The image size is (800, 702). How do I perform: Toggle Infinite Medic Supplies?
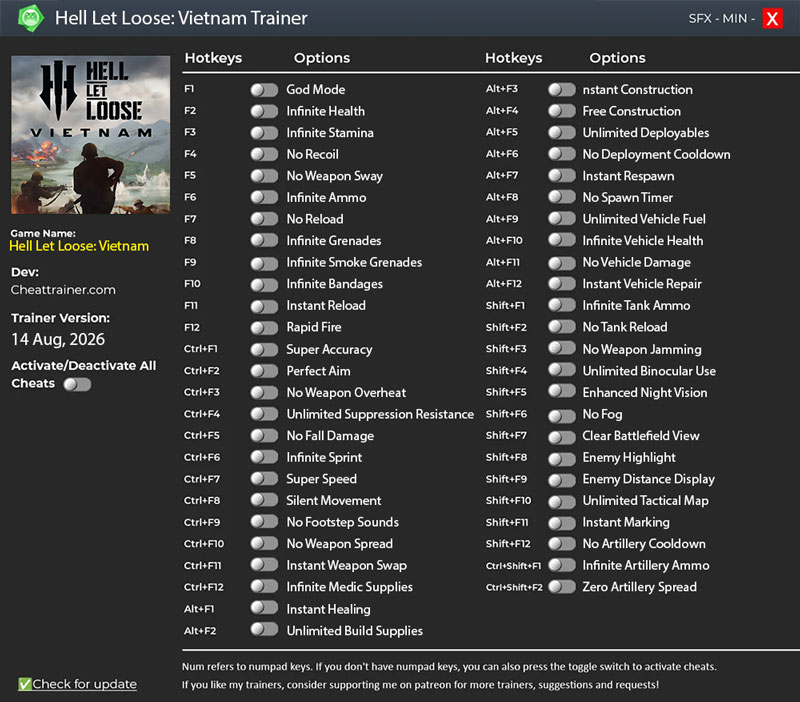264,587
